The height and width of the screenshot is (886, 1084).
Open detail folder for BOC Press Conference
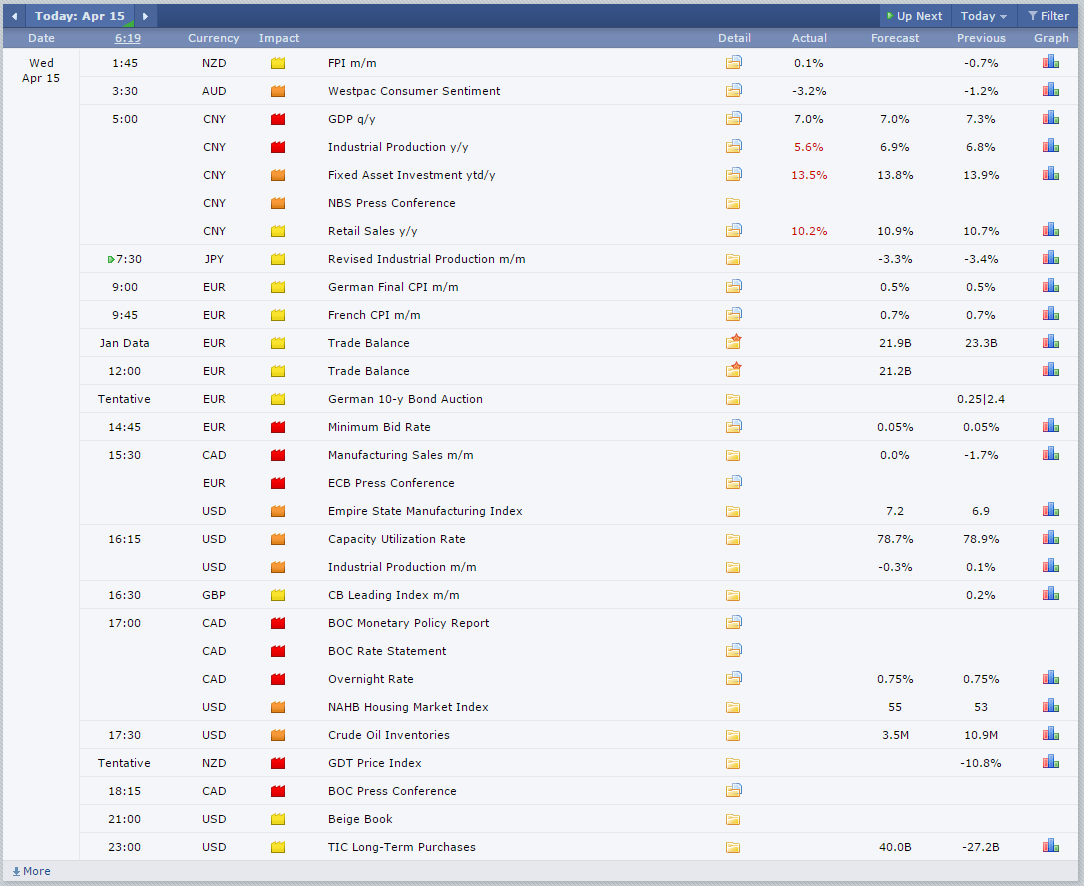tap(733, 791)
